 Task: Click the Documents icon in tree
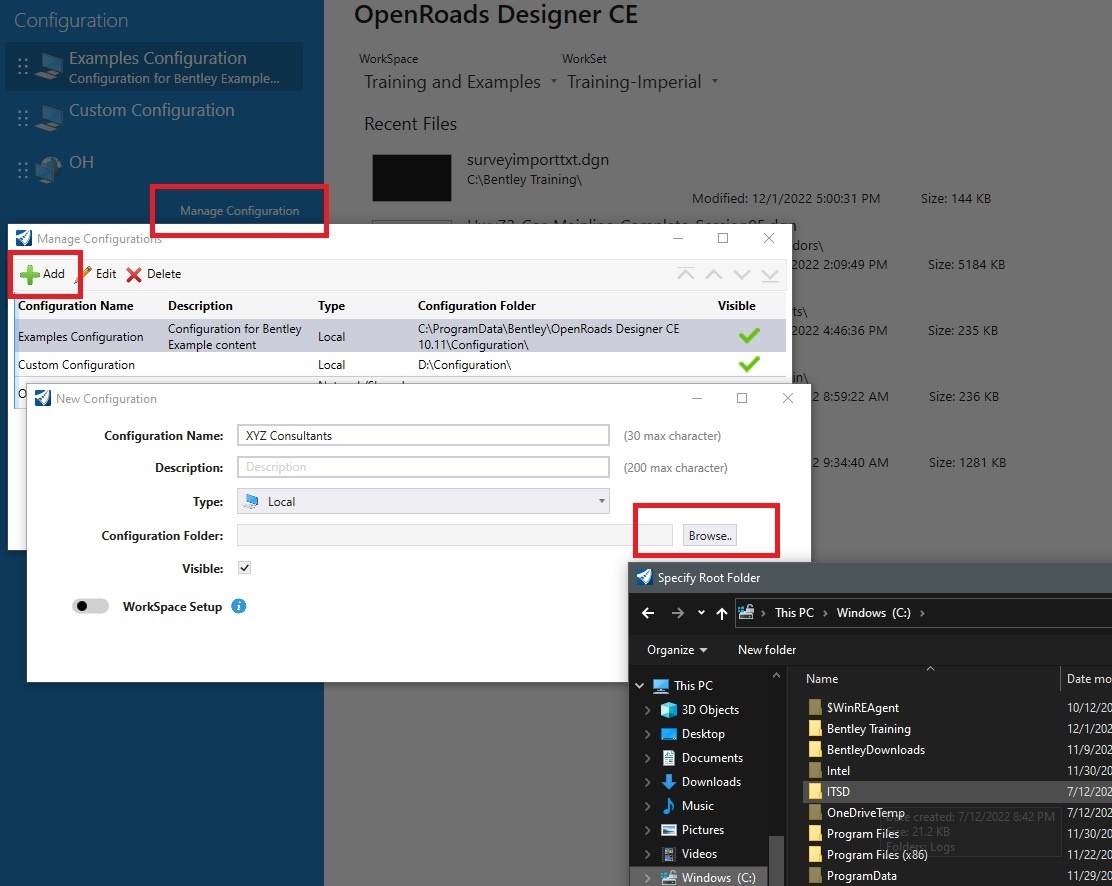click(668, 758)
